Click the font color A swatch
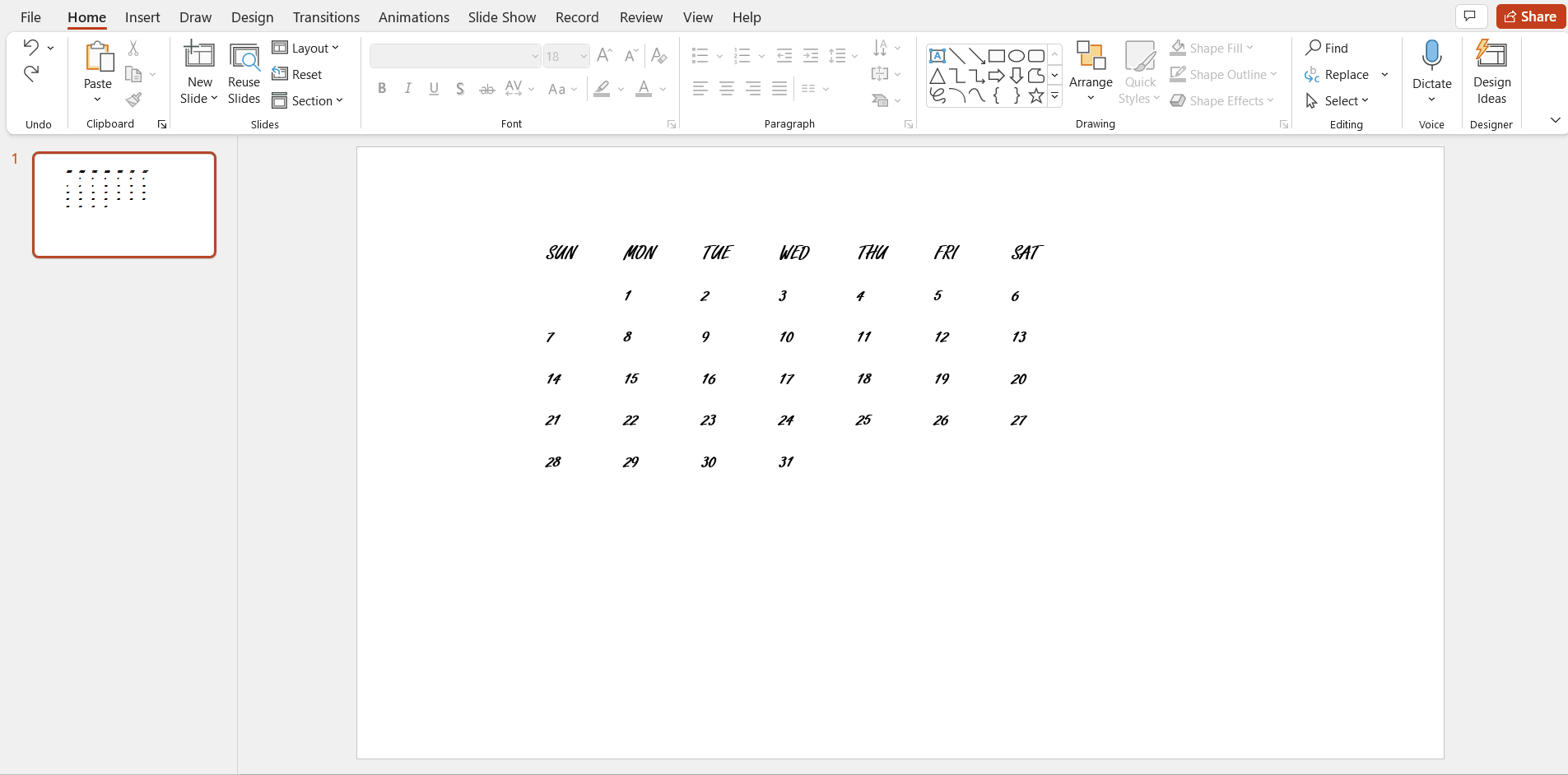The height and width of the screenshot is (775, 1568). coord(644,89)
